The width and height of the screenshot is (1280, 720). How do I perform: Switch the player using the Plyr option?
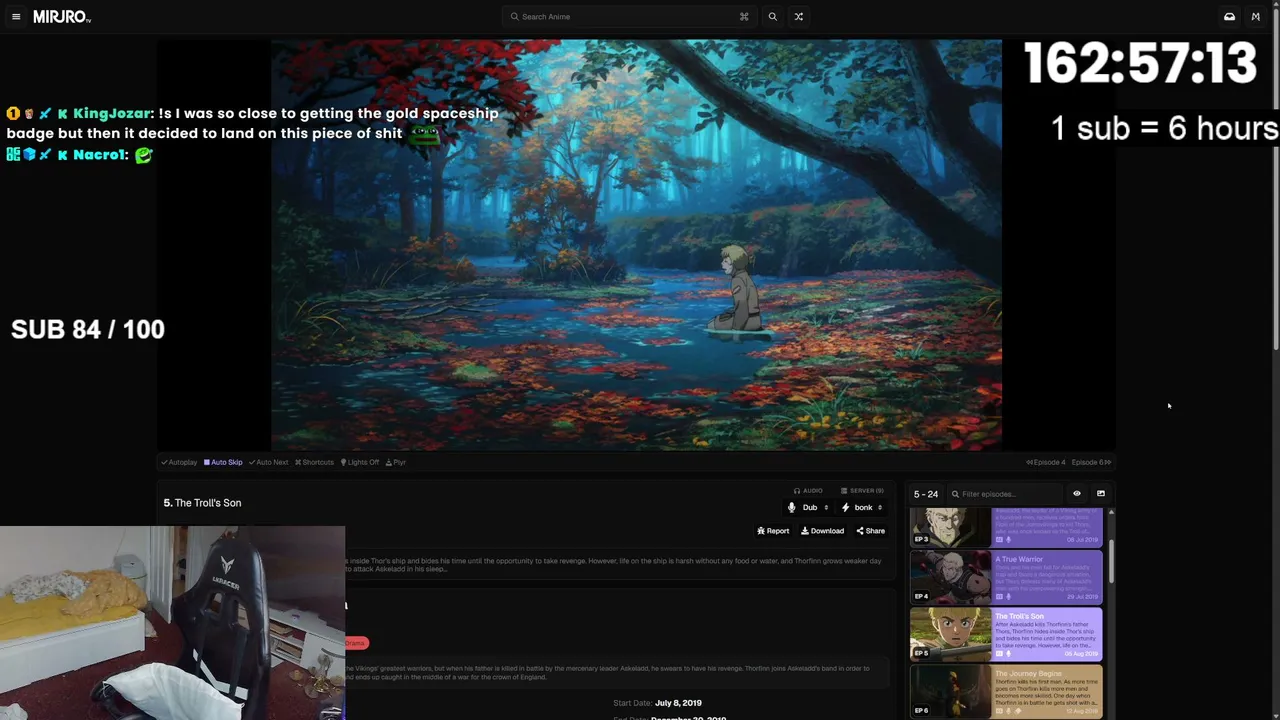(396, 462)
